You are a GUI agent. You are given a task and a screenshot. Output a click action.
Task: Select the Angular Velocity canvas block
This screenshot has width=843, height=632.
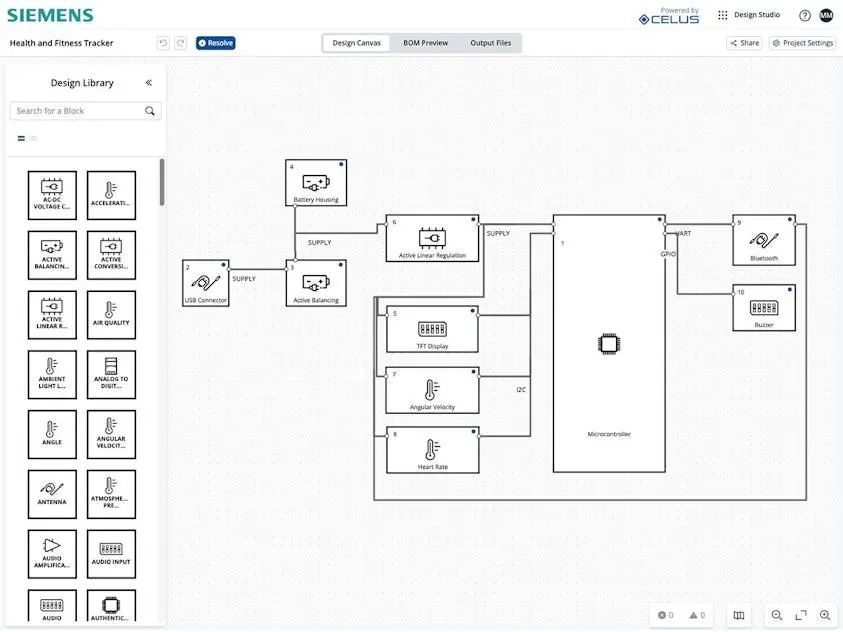[x=432, y=390]
